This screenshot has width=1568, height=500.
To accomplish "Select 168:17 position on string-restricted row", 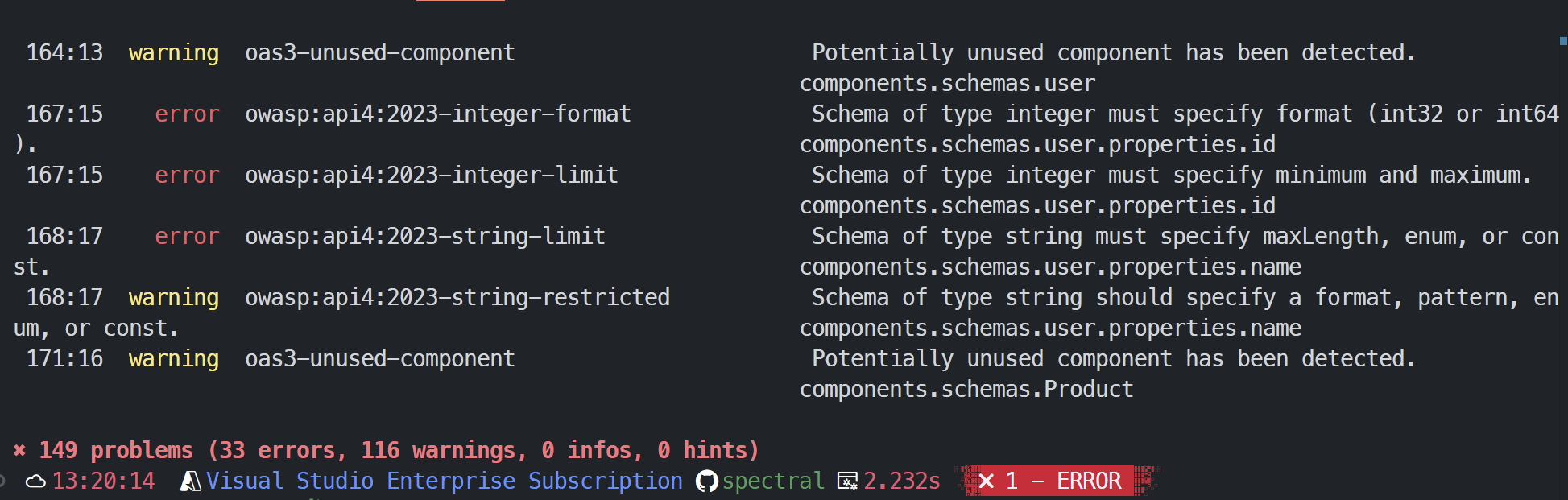I will tap(64, 298).
